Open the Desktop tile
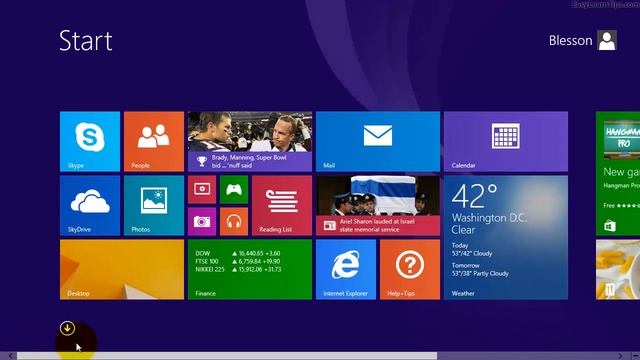Screen dimensions: 640x360 tap(122, 269)
